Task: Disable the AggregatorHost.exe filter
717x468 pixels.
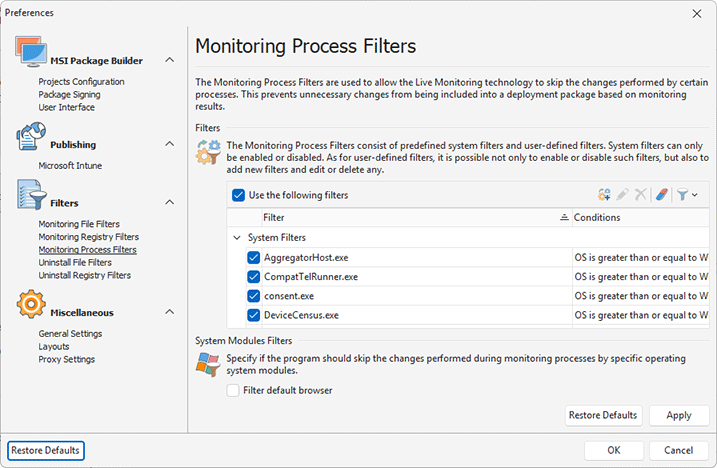Action: 254,257
